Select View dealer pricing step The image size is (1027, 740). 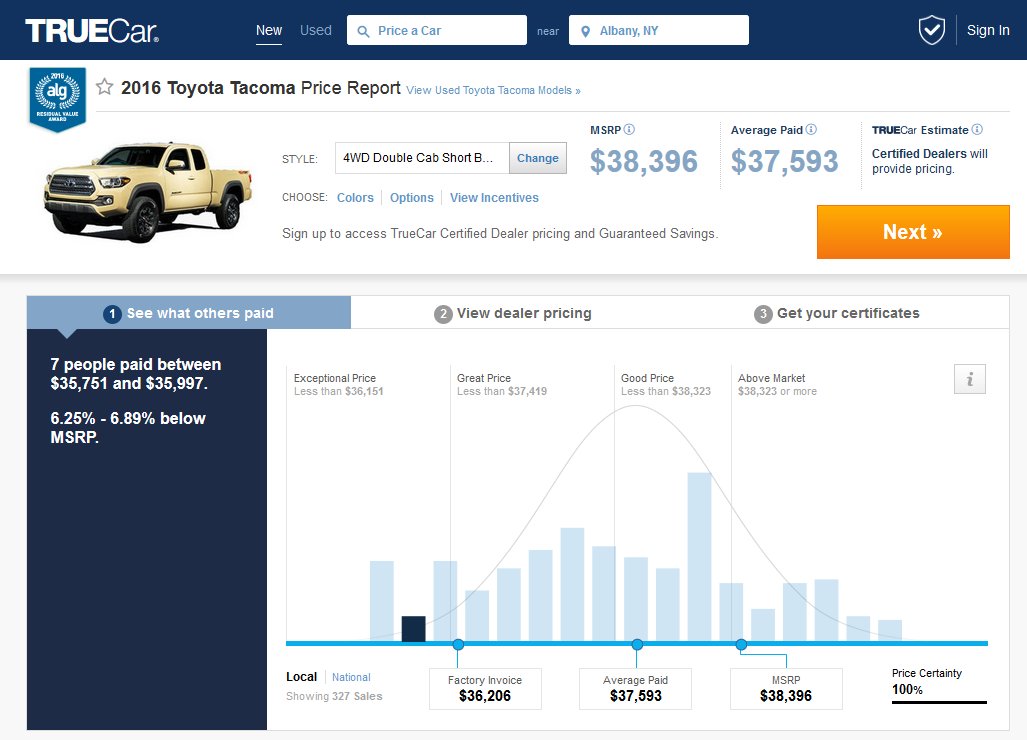(x=513, y=313)
